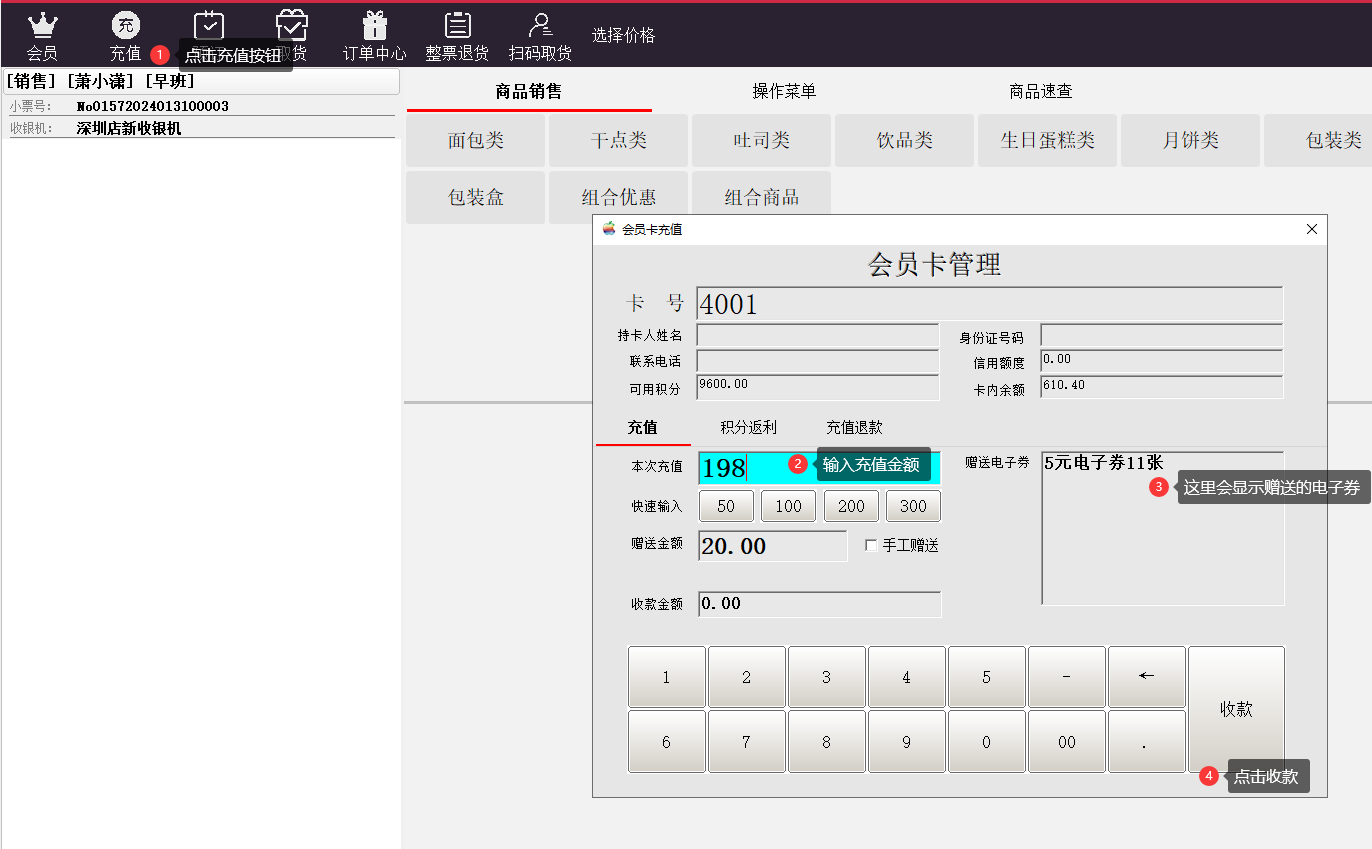Screen dimensions: 1372x849
Task: Enable the 手工赠送 checkbox
Action: click(871, 546)
